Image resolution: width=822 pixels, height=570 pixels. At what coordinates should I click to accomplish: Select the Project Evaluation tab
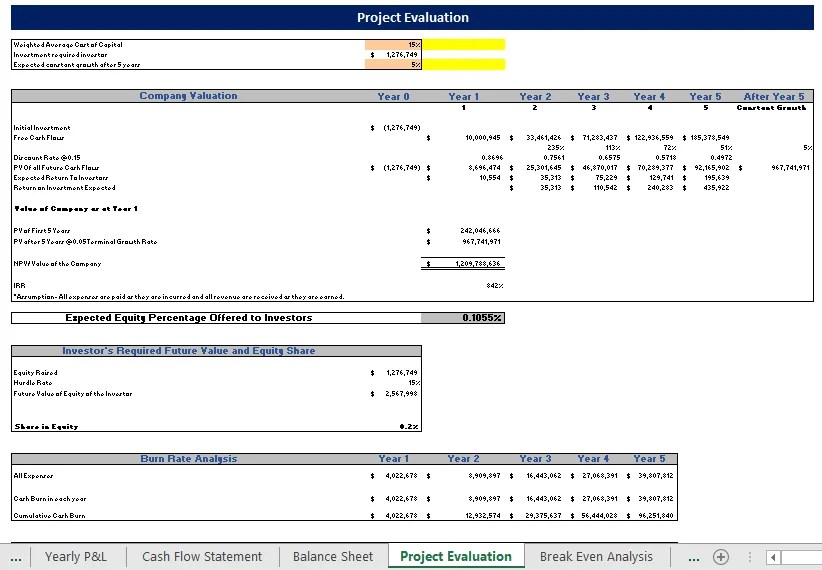(456, 556)
